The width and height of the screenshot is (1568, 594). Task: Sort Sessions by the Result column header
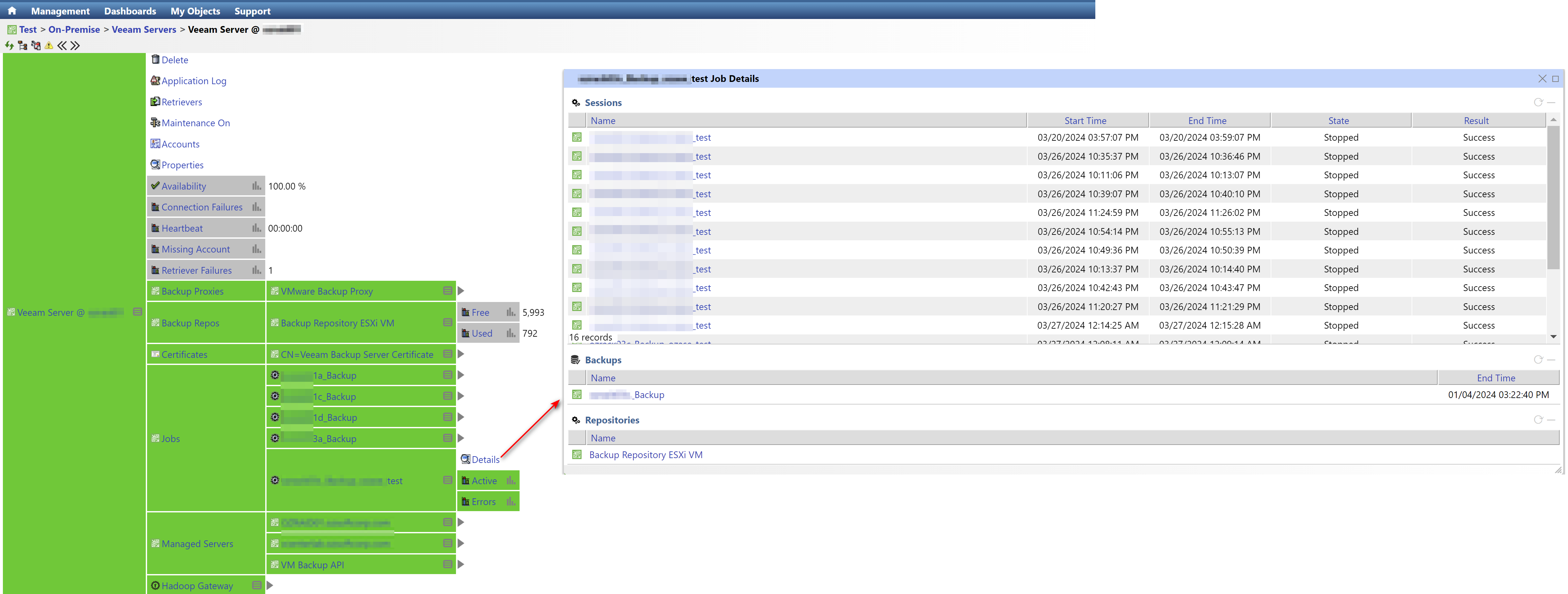pyautogui.click(x=1478, y=120)
